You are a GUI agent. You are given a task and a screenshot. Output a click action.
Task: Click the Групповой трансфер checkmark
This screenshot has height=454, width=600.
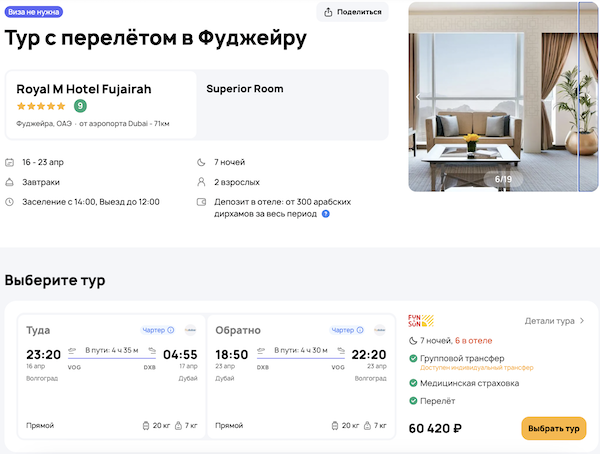click(x=413, y=358)
